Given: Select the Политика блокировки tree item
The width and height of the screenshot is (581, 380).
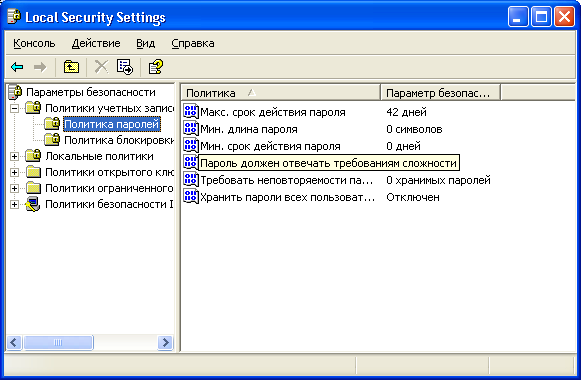Looking at the screenshot, I should point(119,140).
